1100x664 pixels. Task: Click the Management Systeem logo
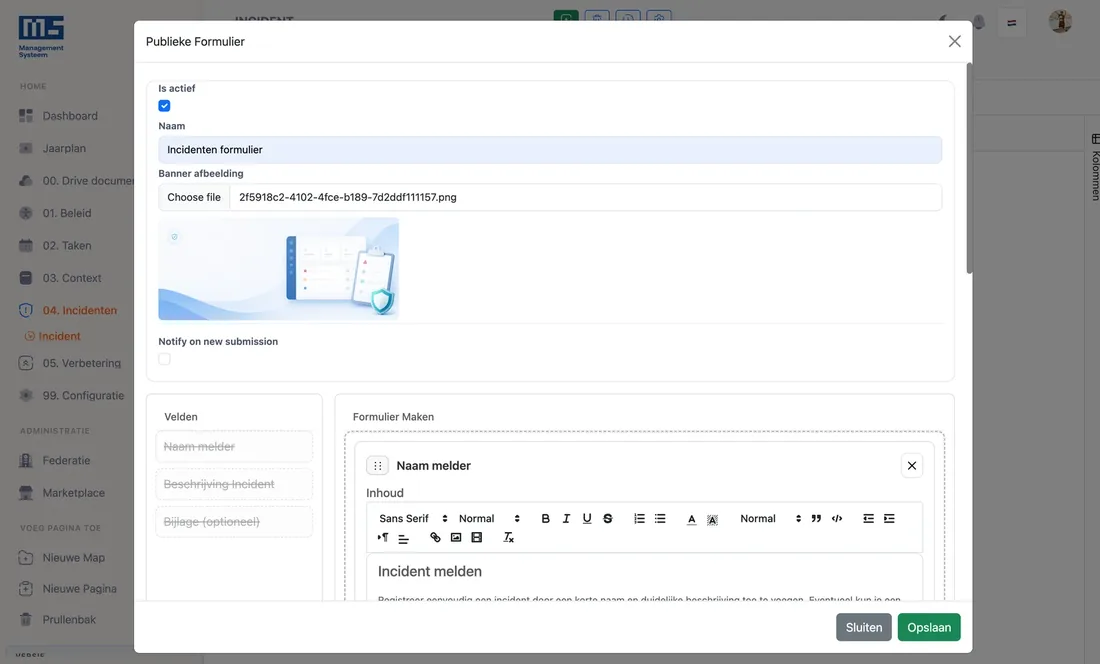[x=41, y=36]
